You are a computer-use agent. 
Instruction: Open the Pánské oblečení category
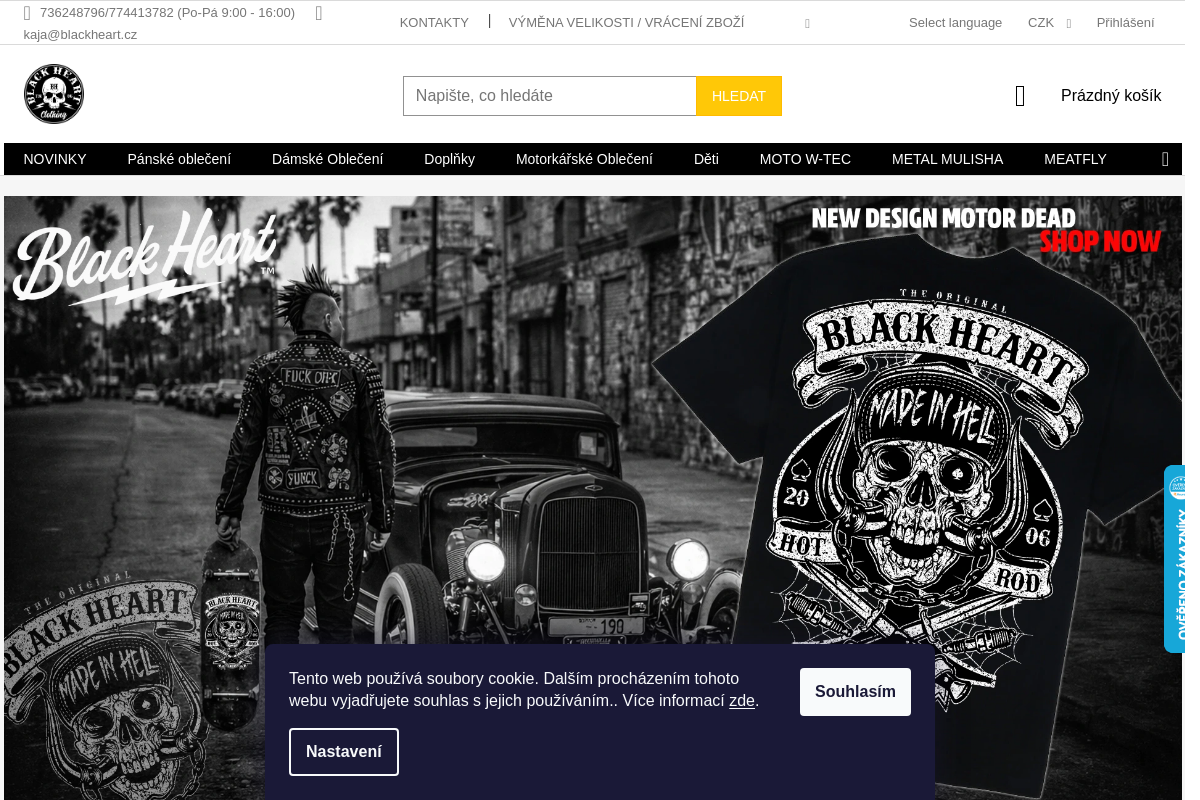tap(179, 159)
